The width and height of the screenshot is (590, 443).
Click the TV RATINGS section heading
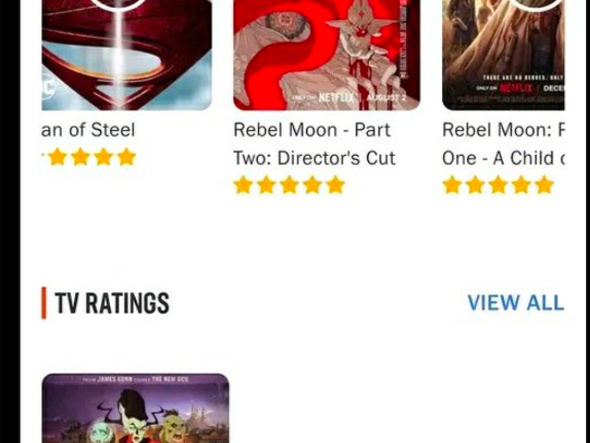[112, 303]
